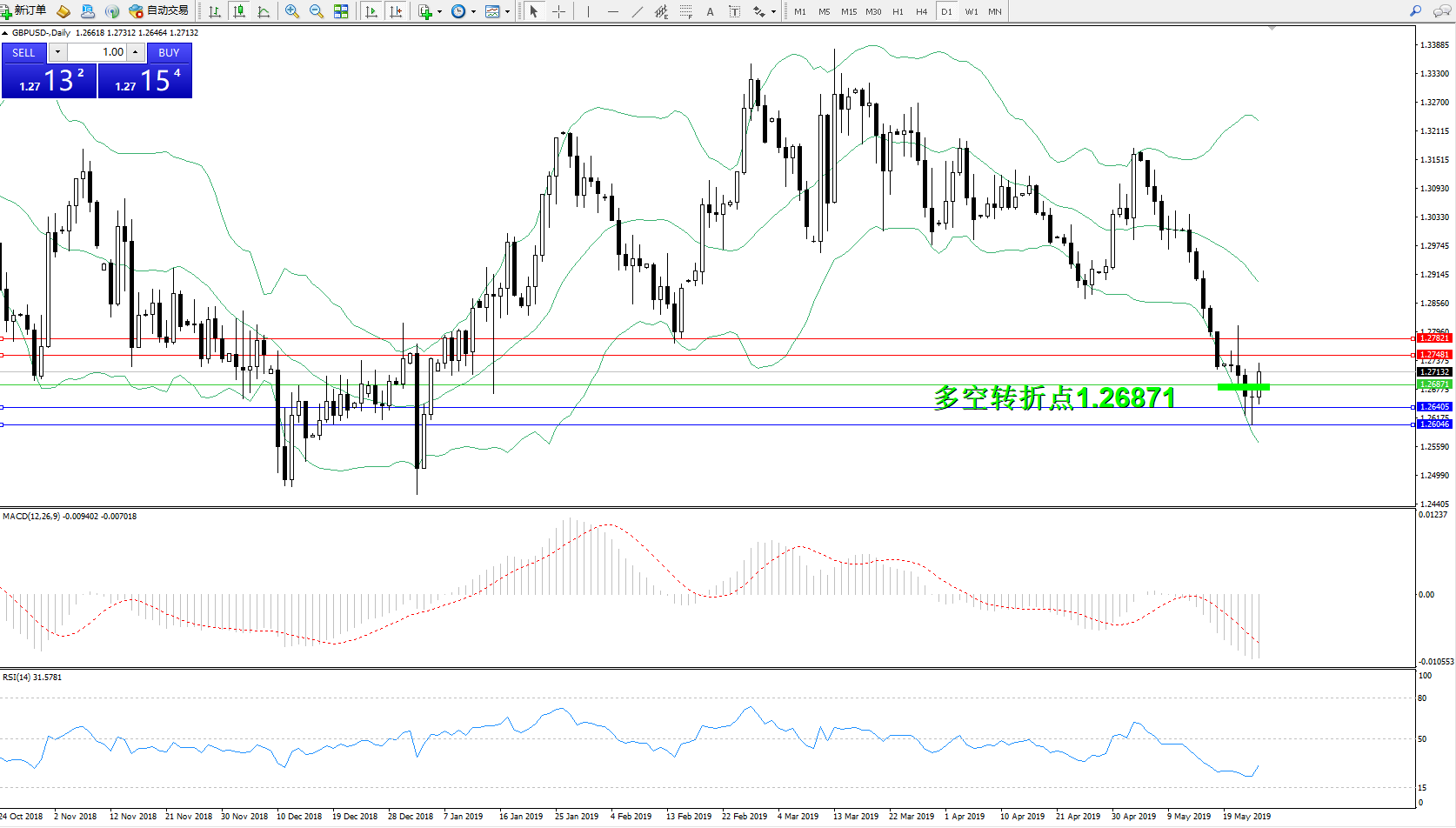The width and height of the screenshot is (1456, 828).
Task: Switch chart to bar chart mode
Action: coord(215,11)
